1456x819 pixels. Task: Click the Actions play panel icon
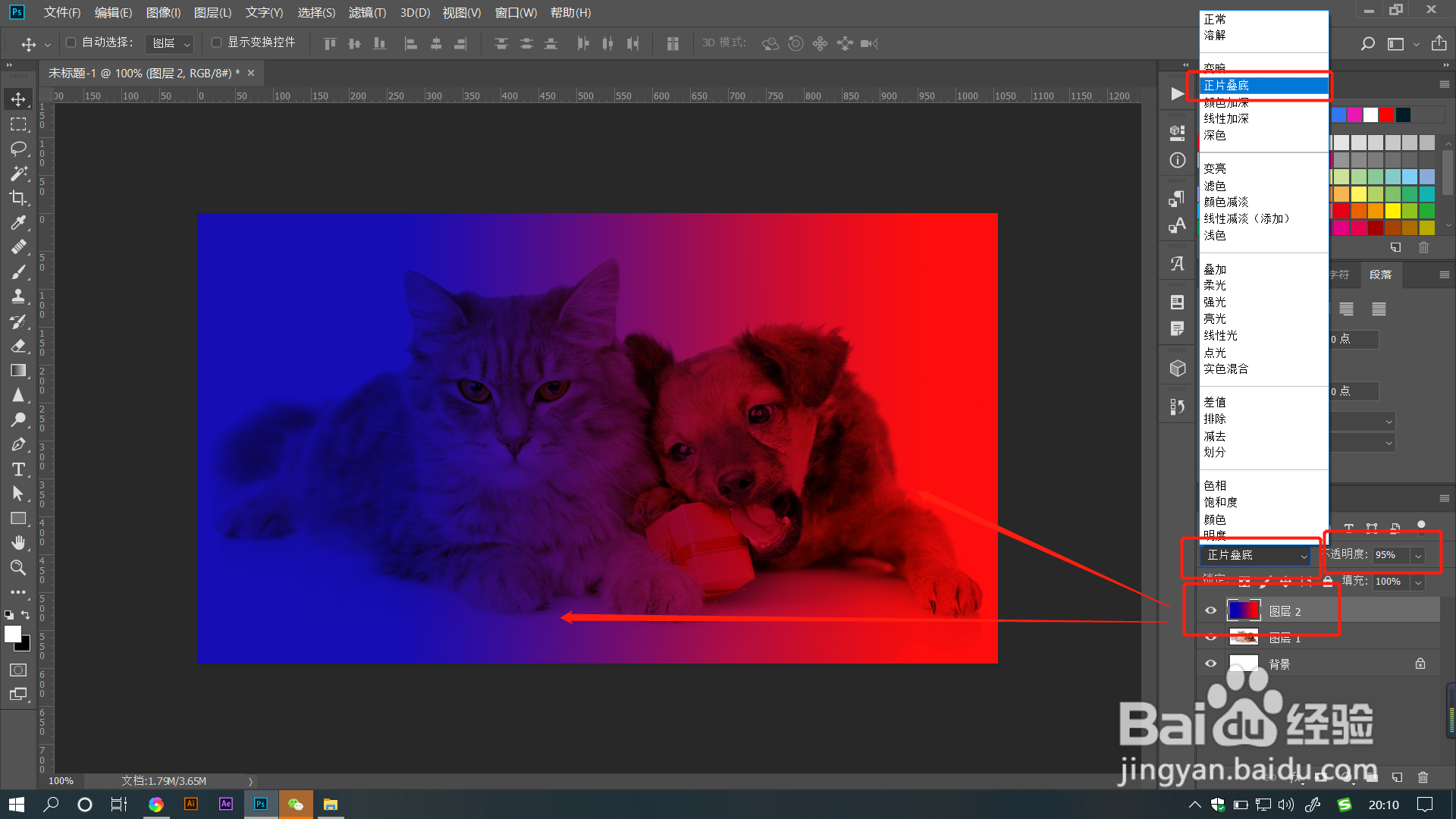tap(1177, 94)
